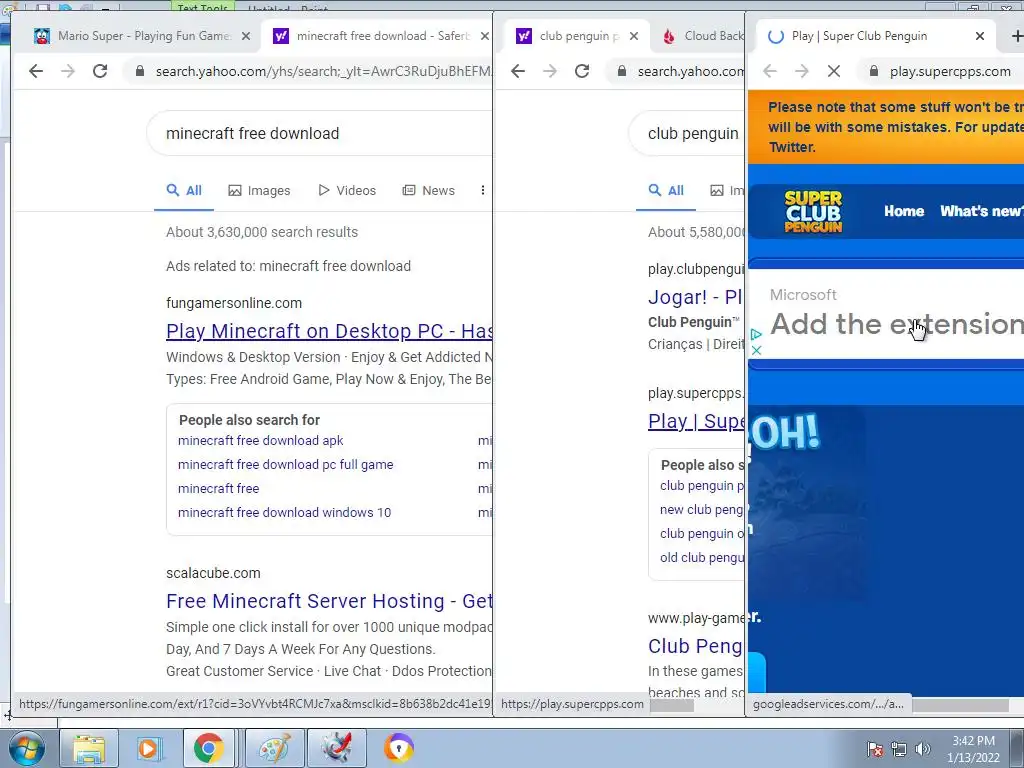Click the play.supercpps.com address bar

[942, 71]
